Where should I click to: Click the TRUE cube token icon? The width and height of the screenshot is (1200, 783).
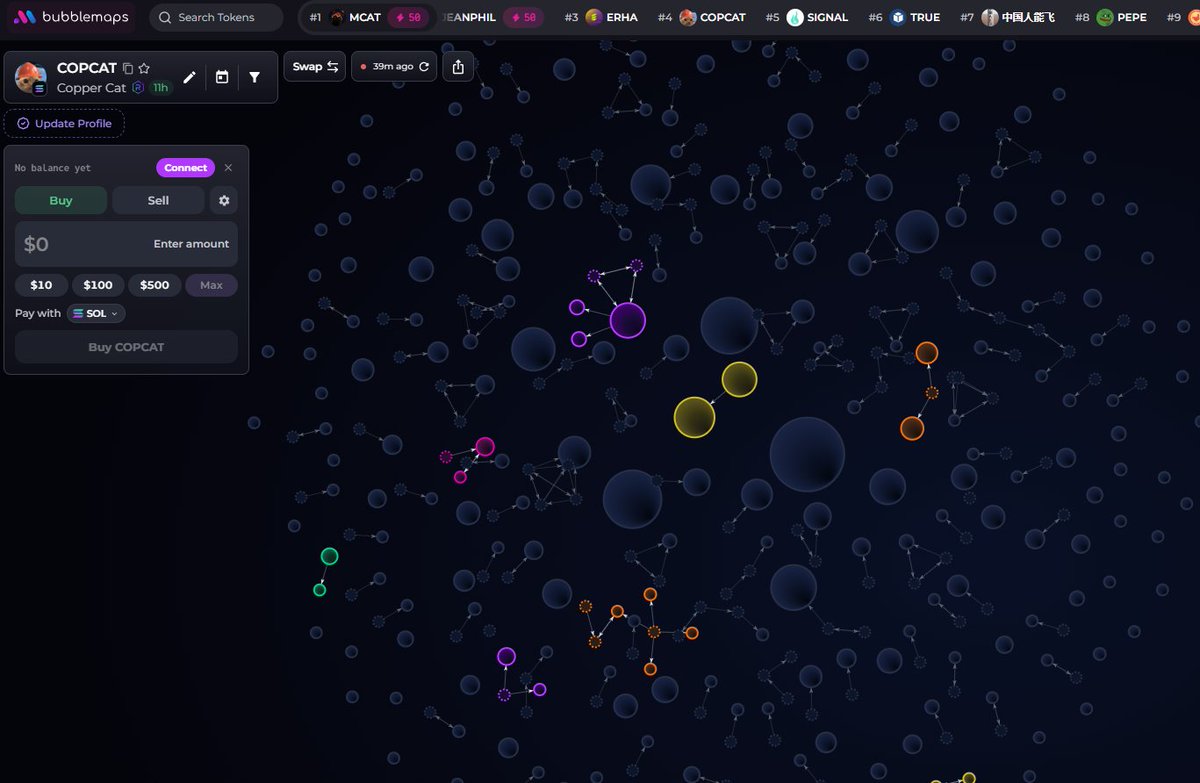pyautogui.click(x=898, y=17)
